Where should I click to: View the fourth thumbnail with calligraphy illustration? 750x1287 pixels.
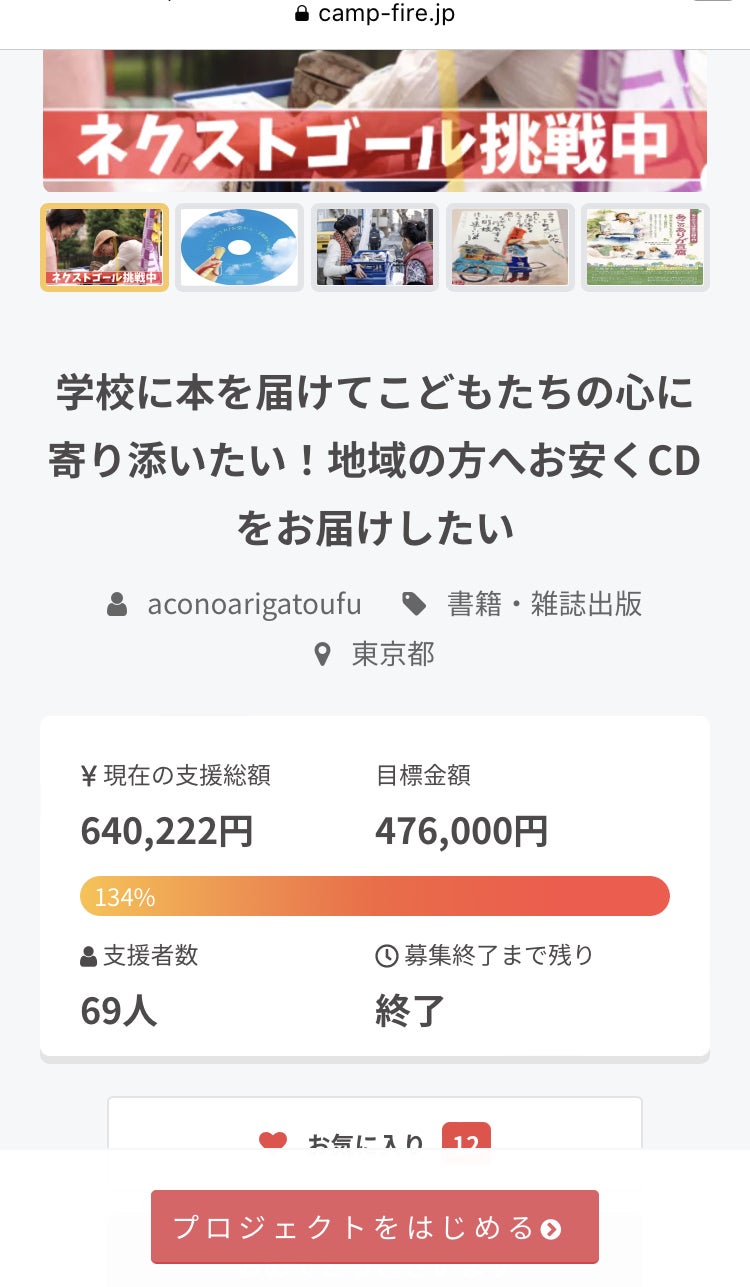click(510, 248)
